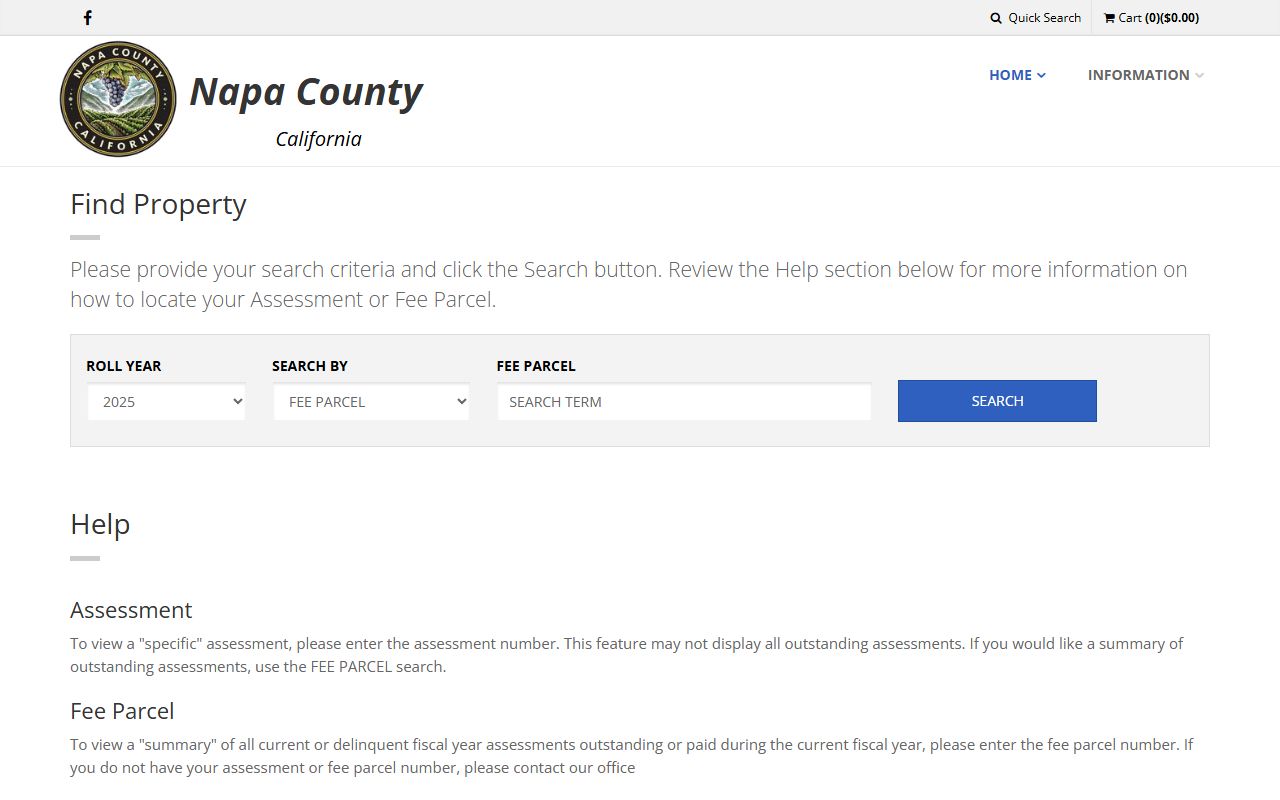Click the Search Term input field
The width and height of the screenshot is (1280, 800).
coord(684,401)
